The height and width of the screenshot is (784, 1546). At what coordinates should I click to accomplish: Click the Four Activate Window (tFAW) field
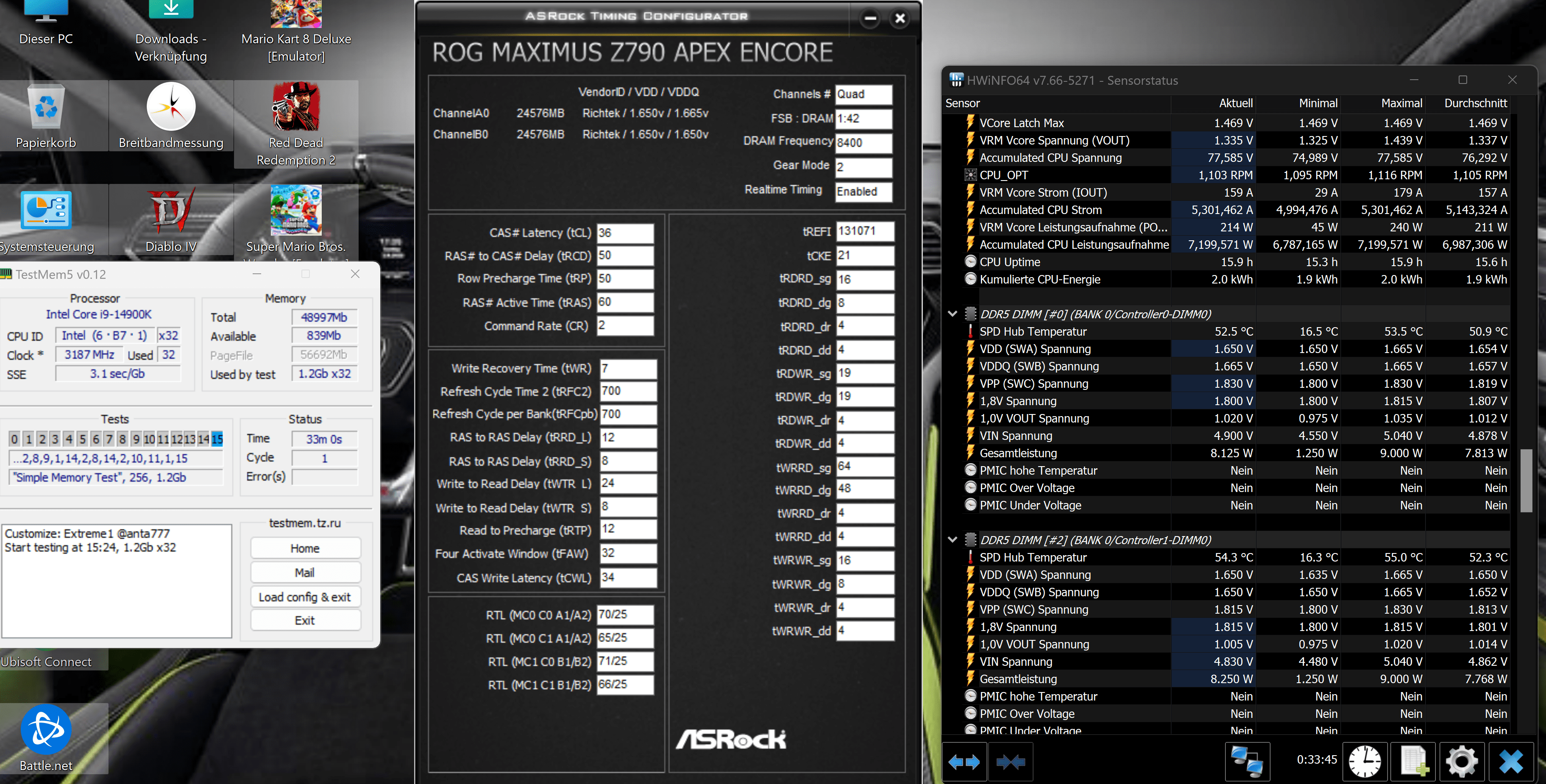[x=628, y=553]
